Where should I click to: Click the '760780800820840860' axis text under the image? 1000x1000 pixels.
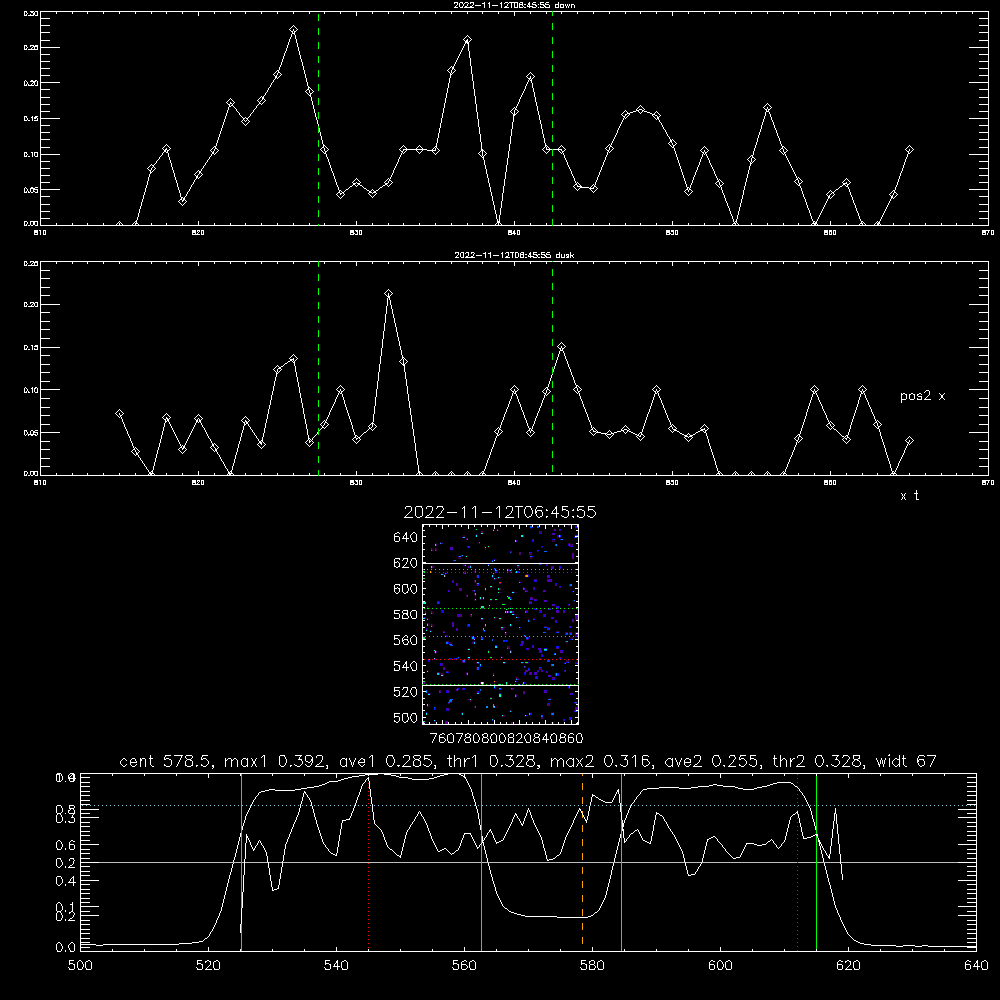(506, 739)
